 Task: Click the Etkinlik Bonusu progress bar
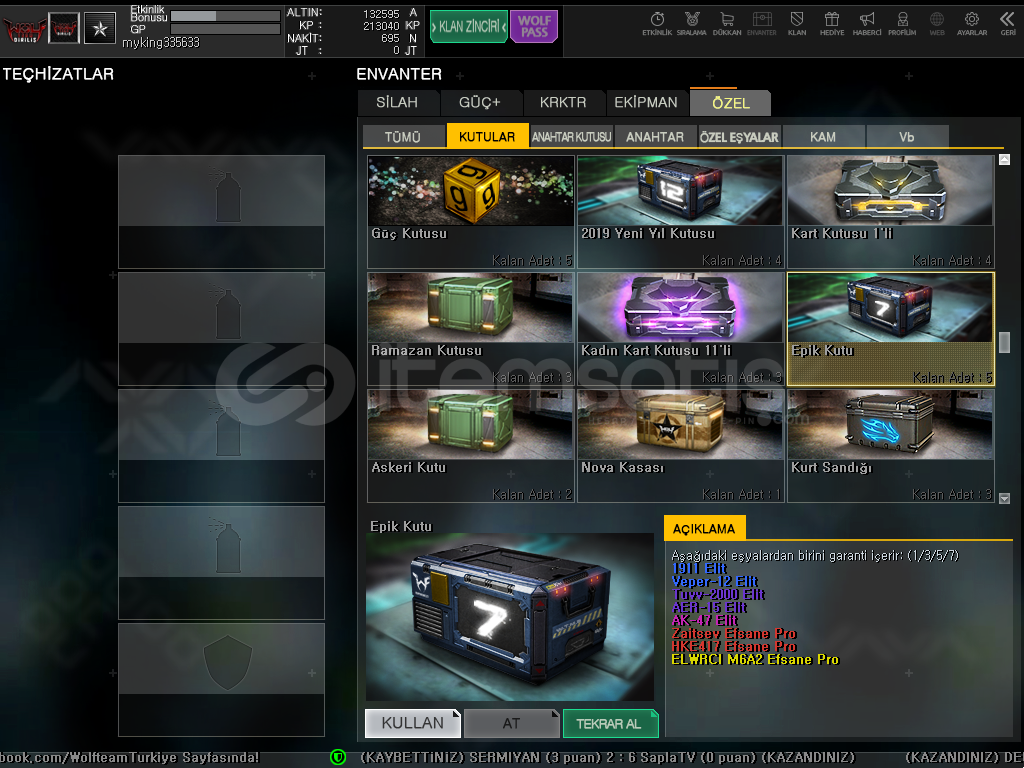pyautogui.click(x=225, y=16)
